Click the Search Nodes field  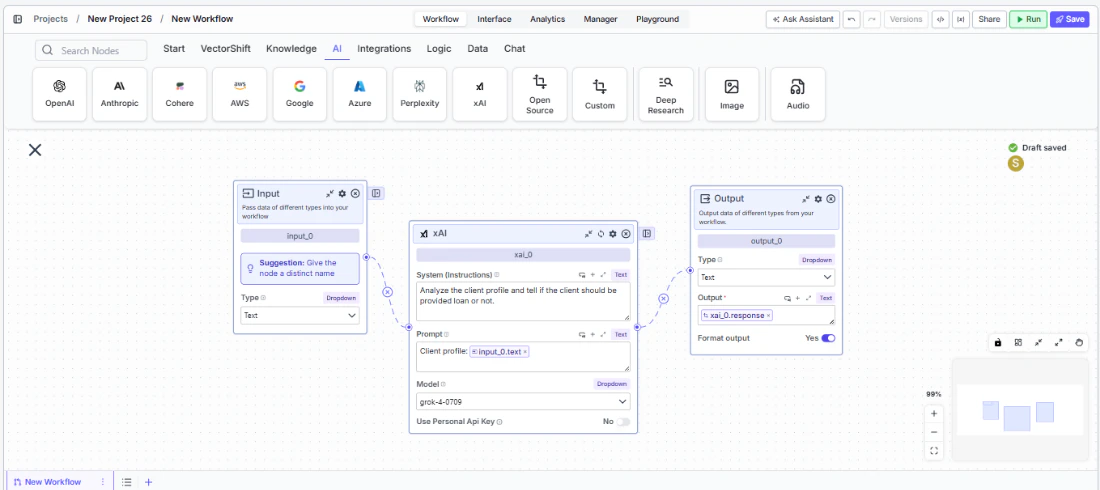click(x=91, y=51)
